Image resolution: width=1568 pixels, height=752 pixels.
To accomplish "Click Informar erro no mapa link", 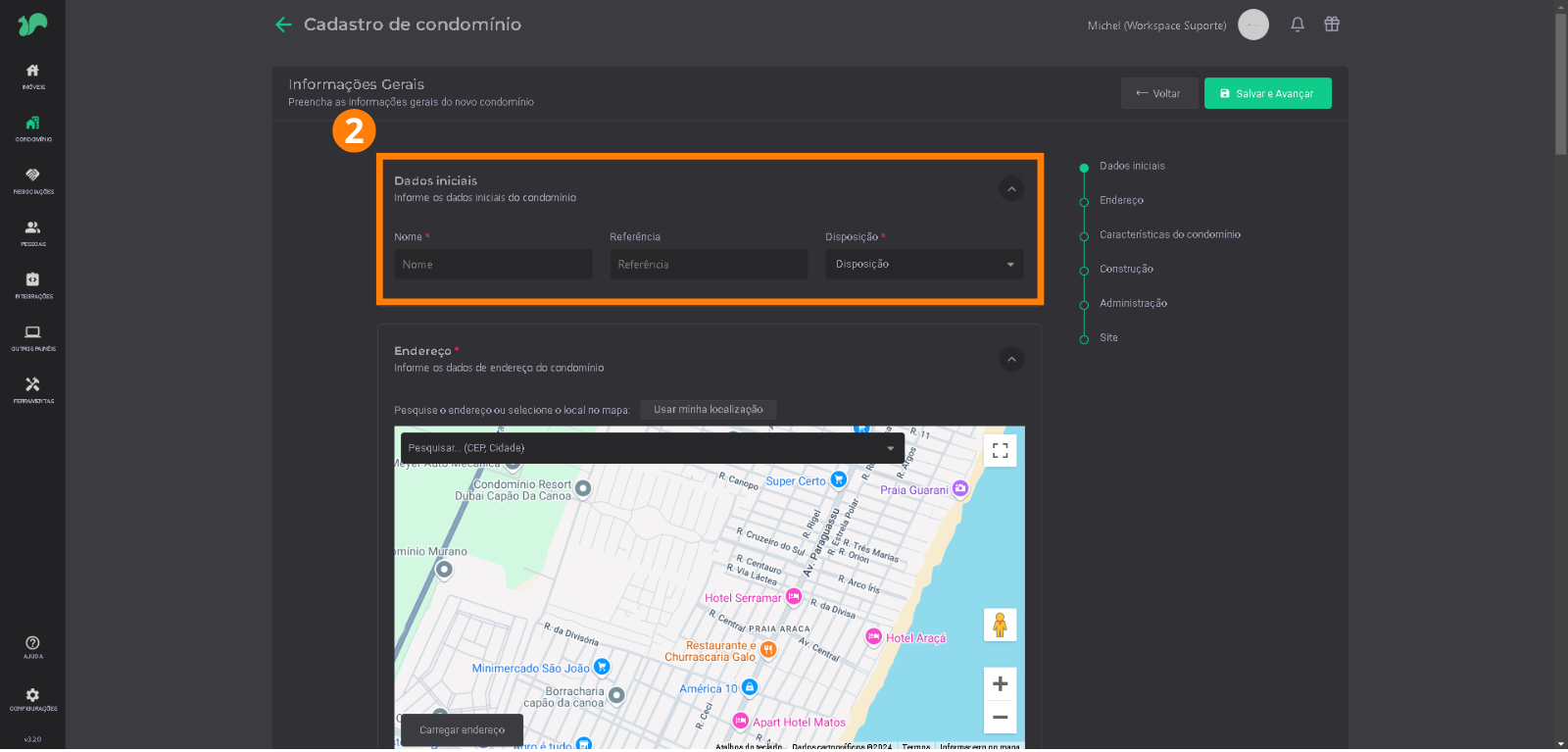I will [x=979, y=747].
